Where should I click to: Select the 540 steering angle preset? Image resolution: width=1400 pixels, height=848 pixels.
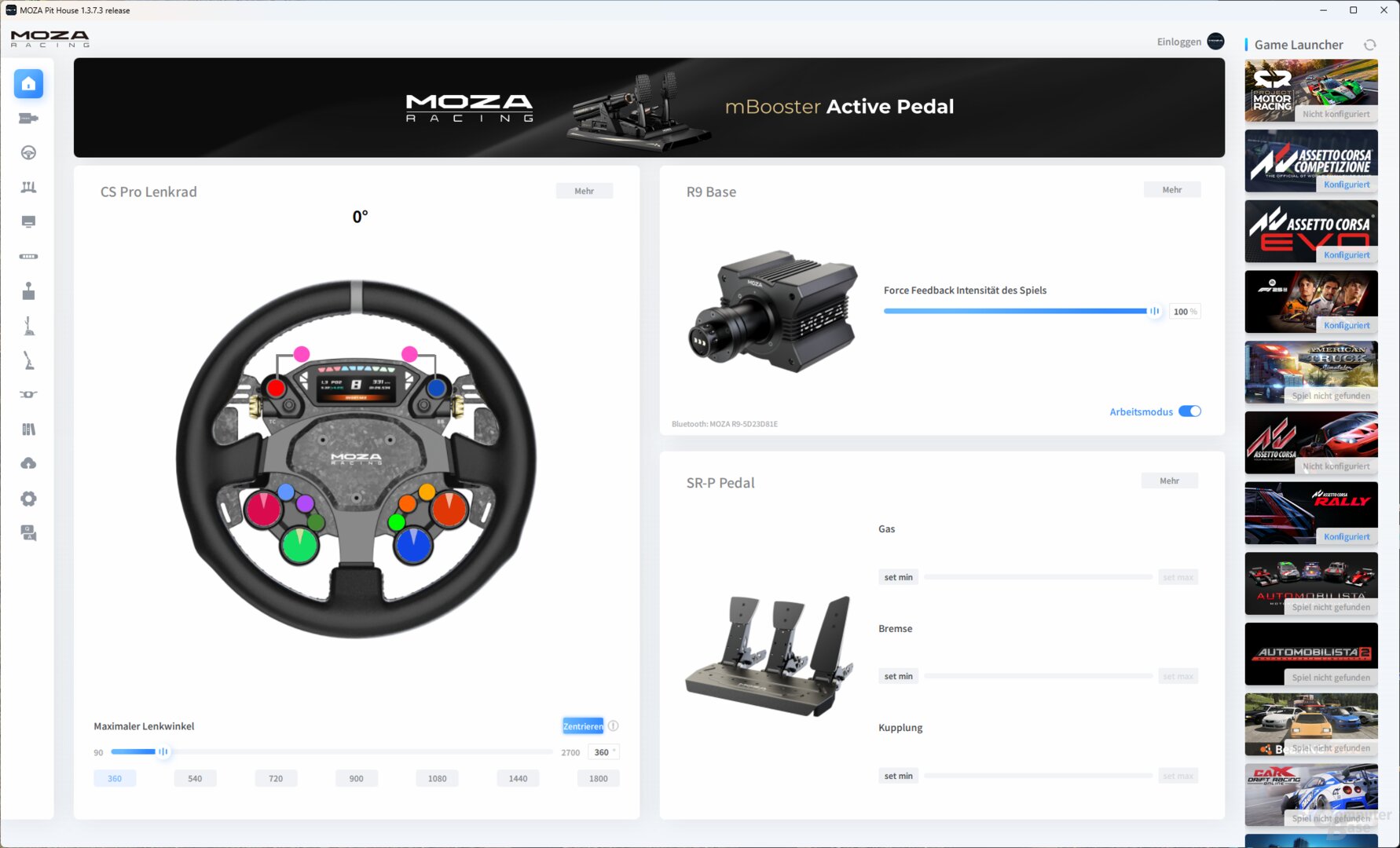[x=195, y=778]
